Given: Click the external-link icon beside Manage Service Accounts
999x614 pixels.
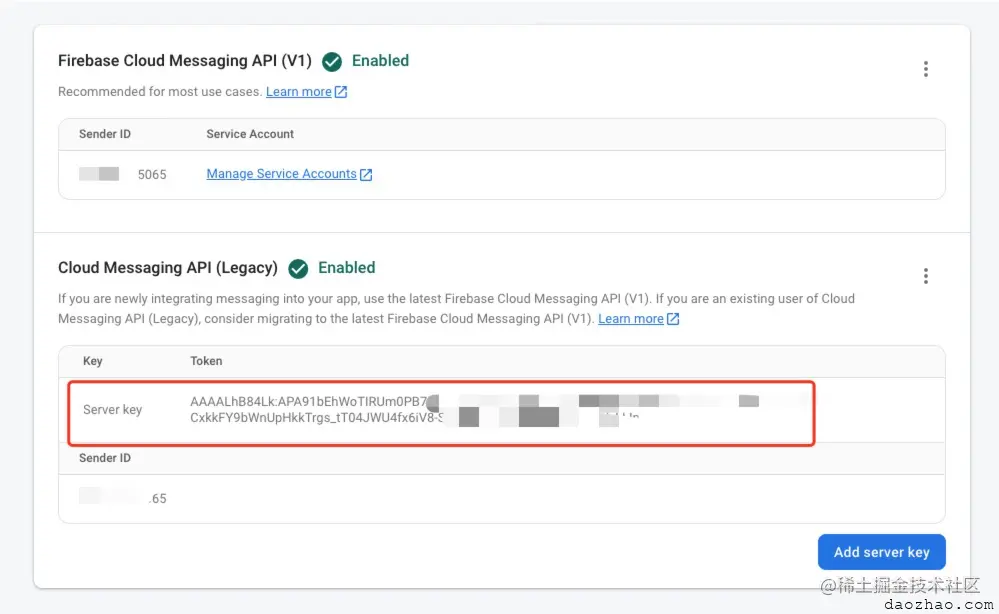Looking at the screenshot, I should [366, 175].
